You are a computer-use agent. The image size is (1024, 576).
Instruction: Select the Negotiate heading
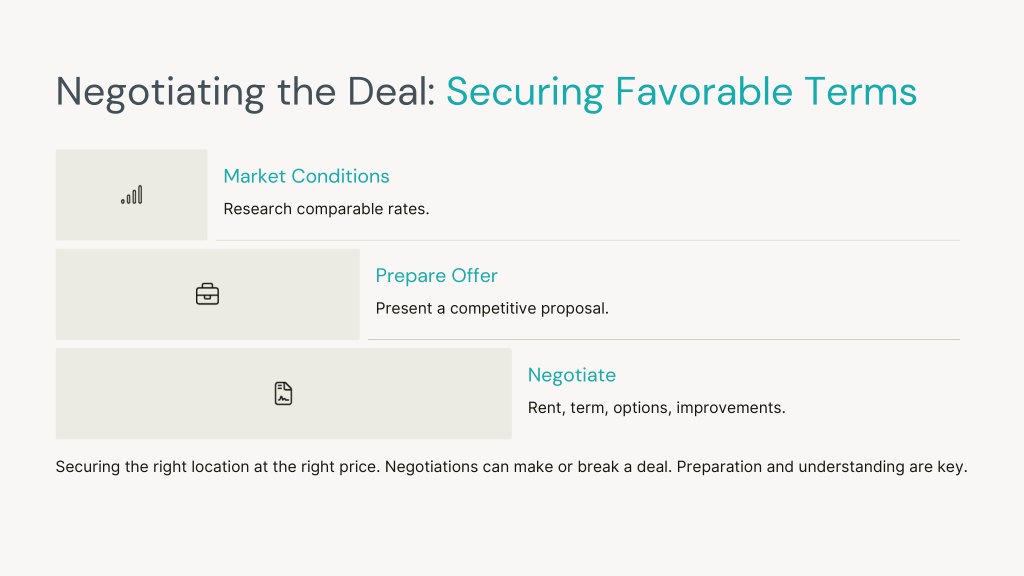[571, 375]
